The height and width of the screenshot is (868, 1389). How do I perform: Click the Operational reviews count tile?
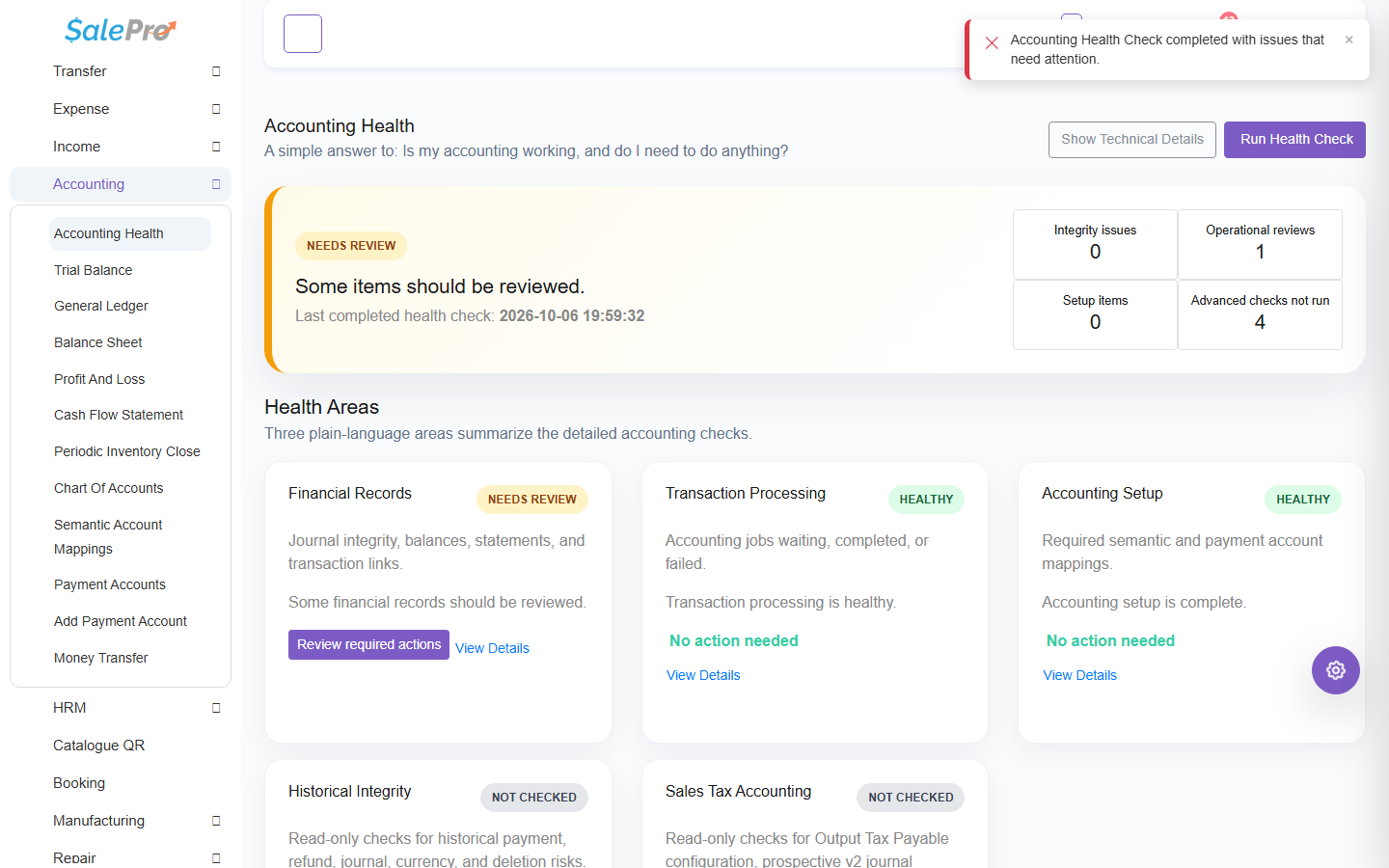pyautogui.click(x=1260, y=244)
